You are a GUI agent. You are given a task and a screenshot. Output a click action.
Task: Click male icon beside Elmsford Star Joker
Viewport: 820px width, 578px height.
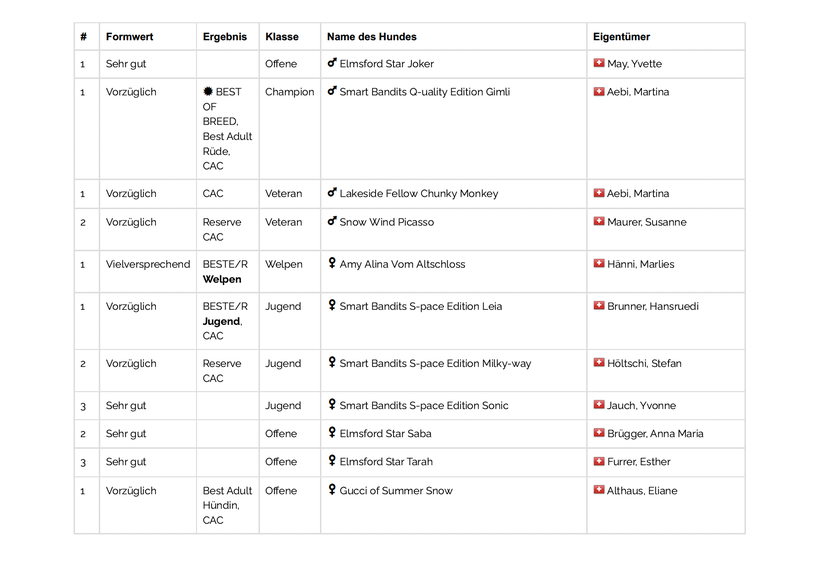click(x=332, y=63)
